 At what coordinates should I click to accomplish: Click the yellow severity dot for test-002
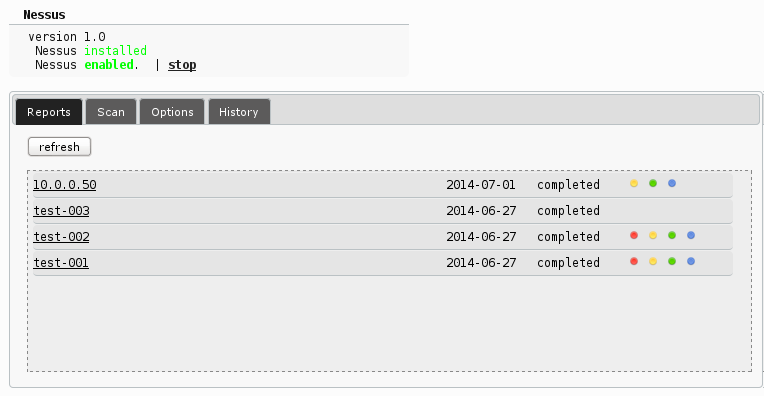pos(653,236)
